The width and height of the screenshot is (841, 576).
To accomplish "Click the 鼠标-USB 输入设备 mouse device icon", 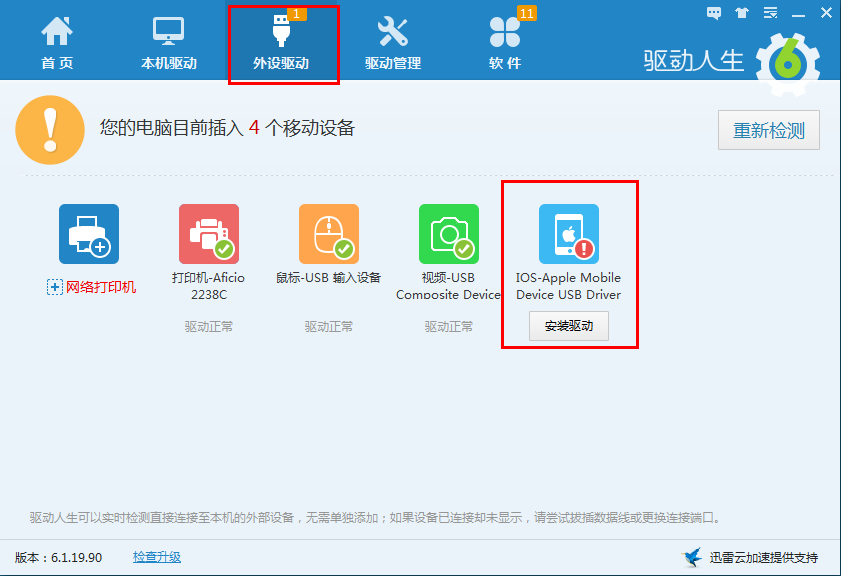I will tap(327, 233).
